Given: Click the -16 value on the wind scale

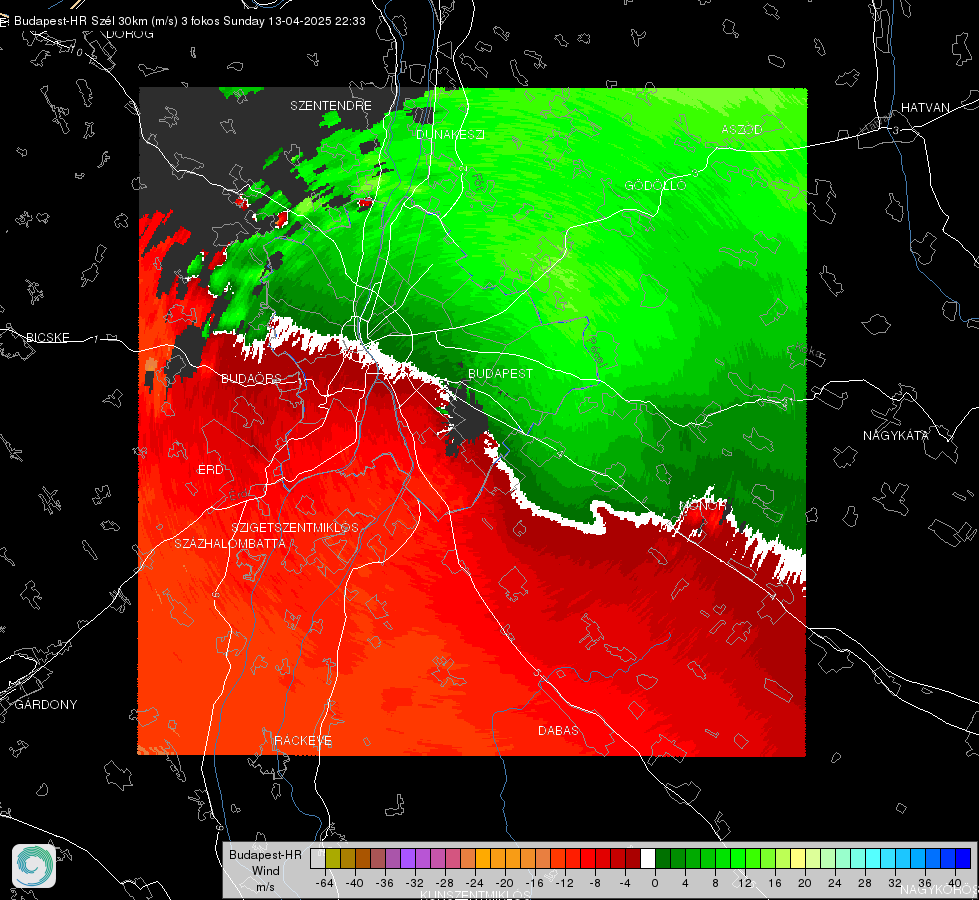Looking at the screenshot, I should click(x=534, y=883).
